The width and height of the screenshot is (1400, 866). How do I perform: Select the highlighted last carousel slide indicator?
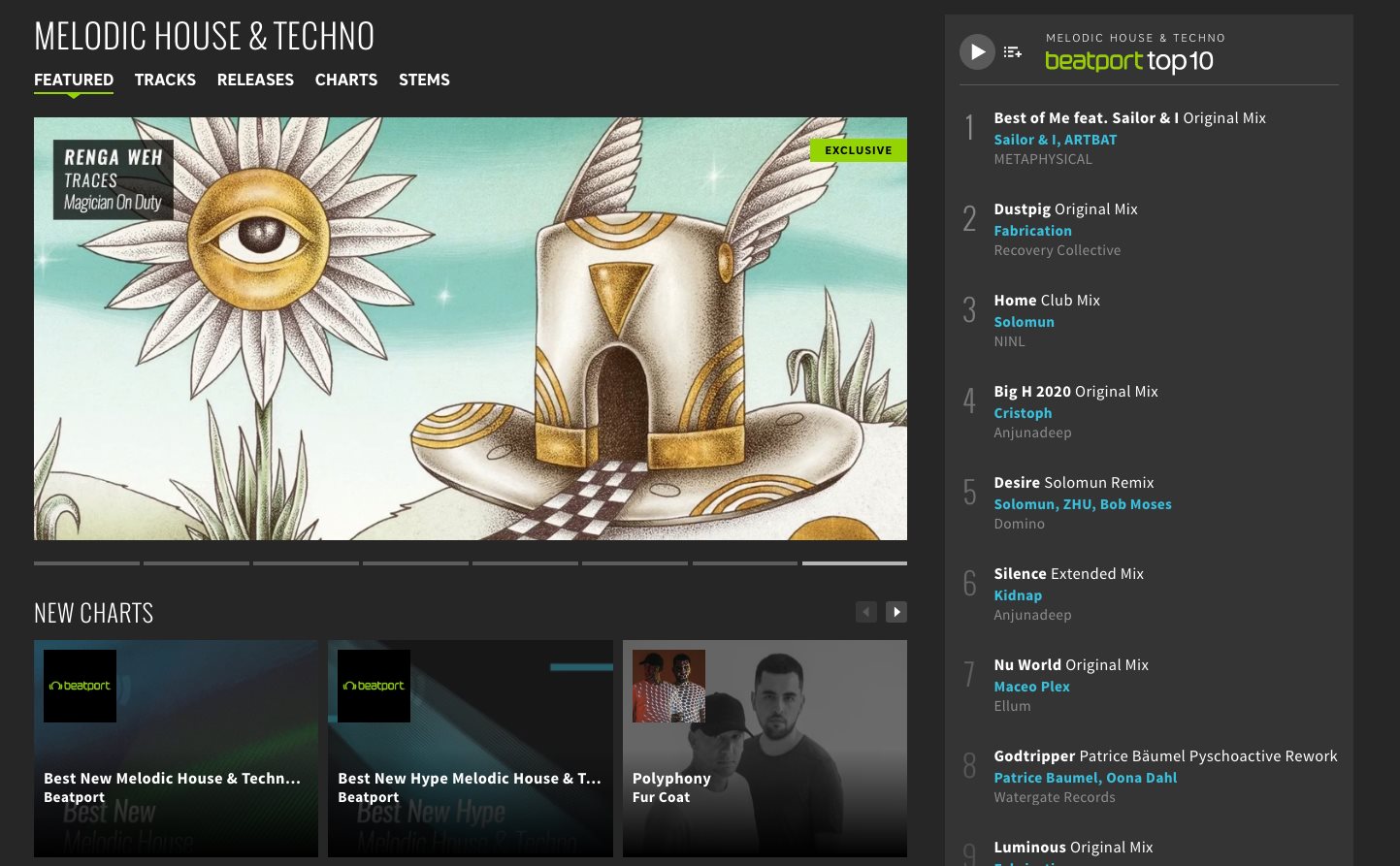pos(855,562)
